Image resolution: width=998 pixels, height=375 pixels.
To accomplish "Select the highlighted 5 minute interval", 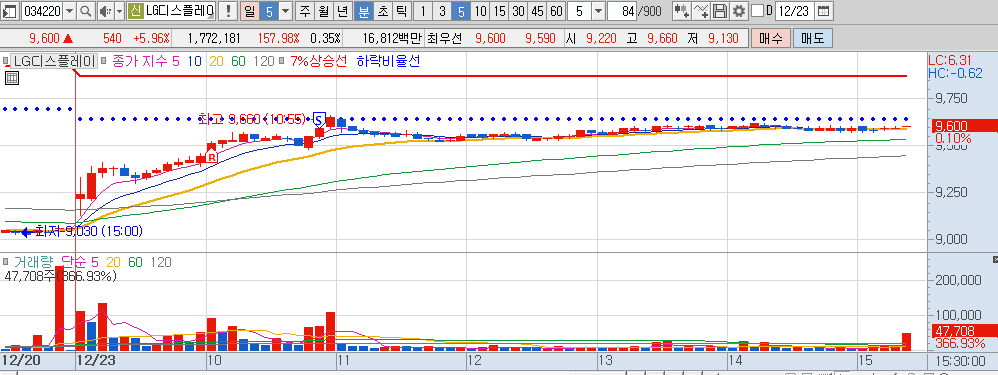I will [460, 10].
